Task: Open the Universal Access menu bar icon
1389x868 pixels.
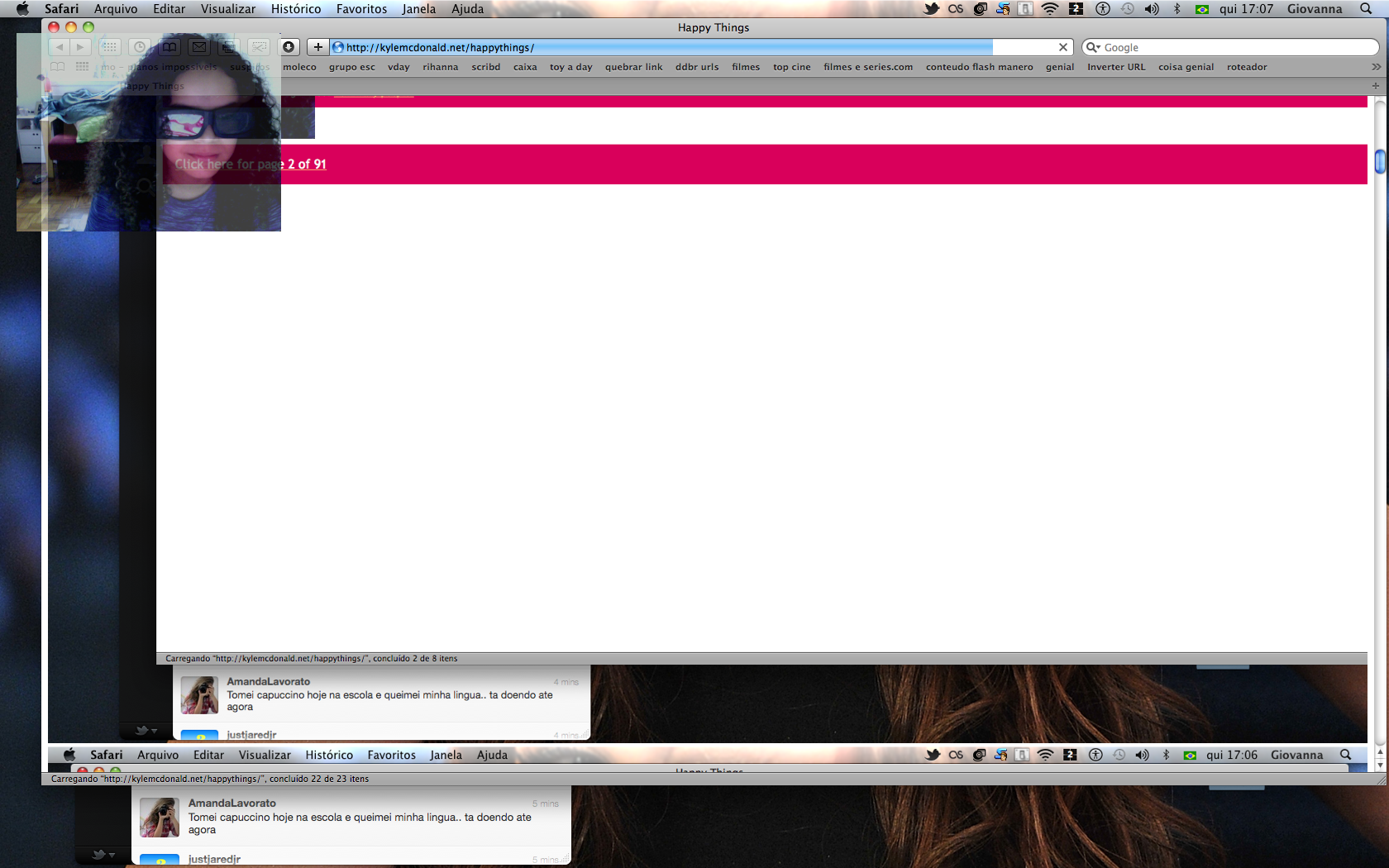Action: (x=1103, y=9)
